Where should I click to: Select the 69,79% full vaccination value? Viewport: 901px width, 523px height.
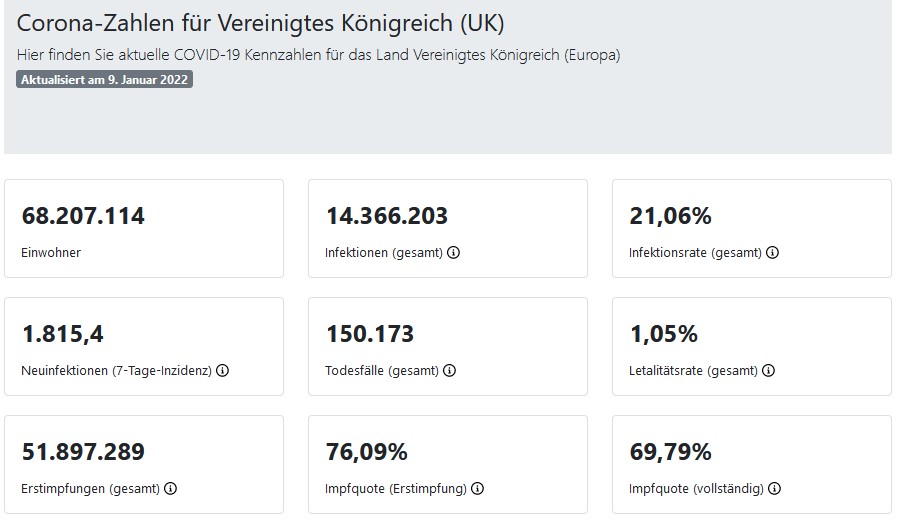pyautogui.click(x=670, y=452)
